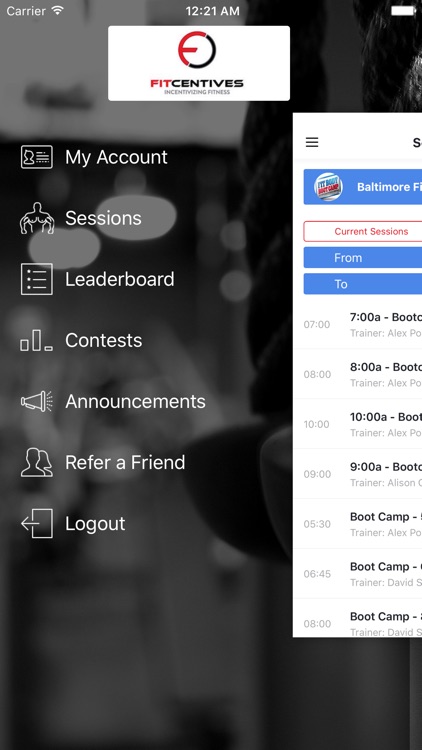
Task: Open the To date selector
Action: tap(363, 284)
